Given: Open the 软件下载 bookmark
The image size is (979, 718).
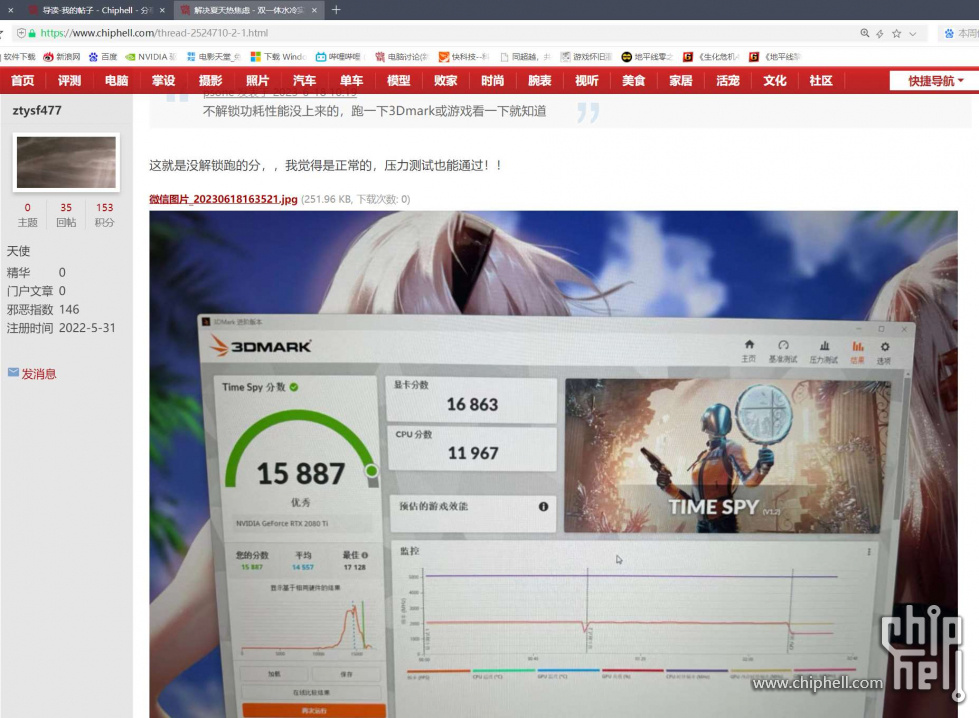Looking at the screenshot, I should click(19, 57).
